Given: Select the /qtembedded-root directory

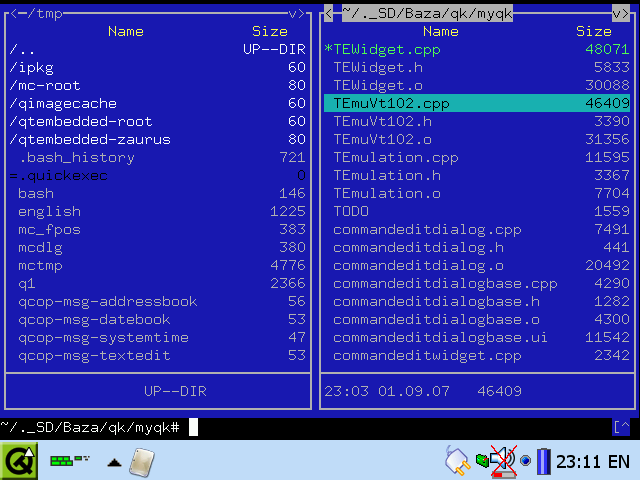Looking at the screenshot, I should [x=158, y=121].
